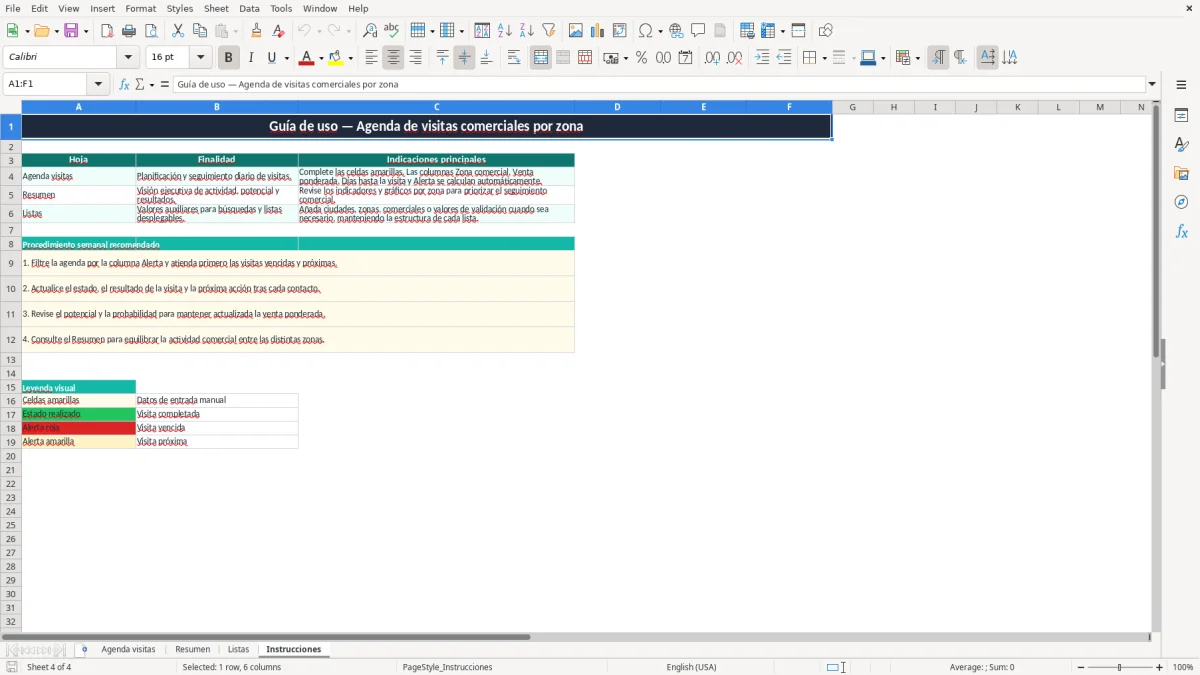1200x675 pixels.
Task: Click the Format as Percent icon
Action: pyautogui.click(x=641, y=58)
